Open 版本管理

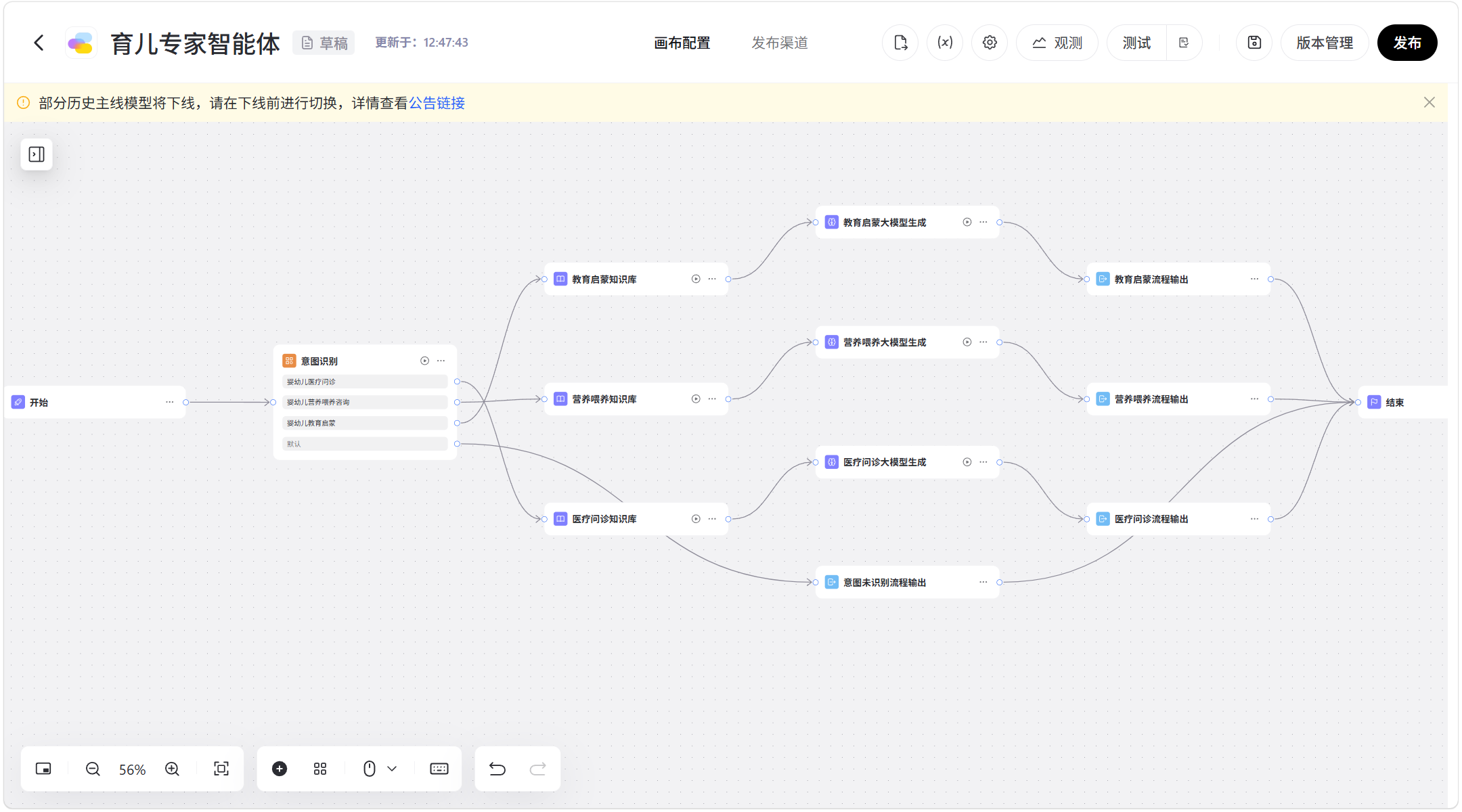click(1325, 43)
